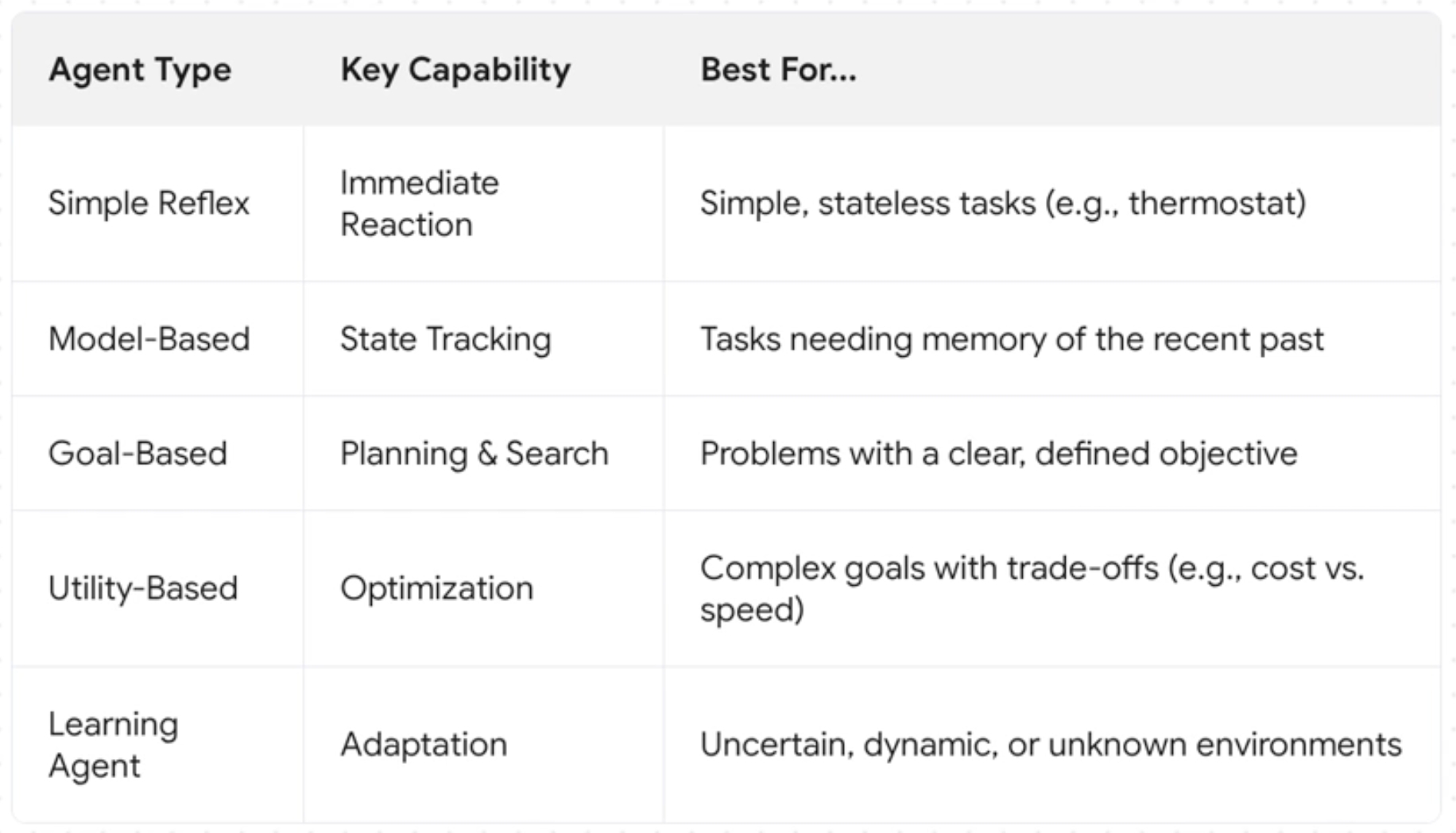
Task: Select the Immediate Reaction cell
Action: (x=420, y=203)
